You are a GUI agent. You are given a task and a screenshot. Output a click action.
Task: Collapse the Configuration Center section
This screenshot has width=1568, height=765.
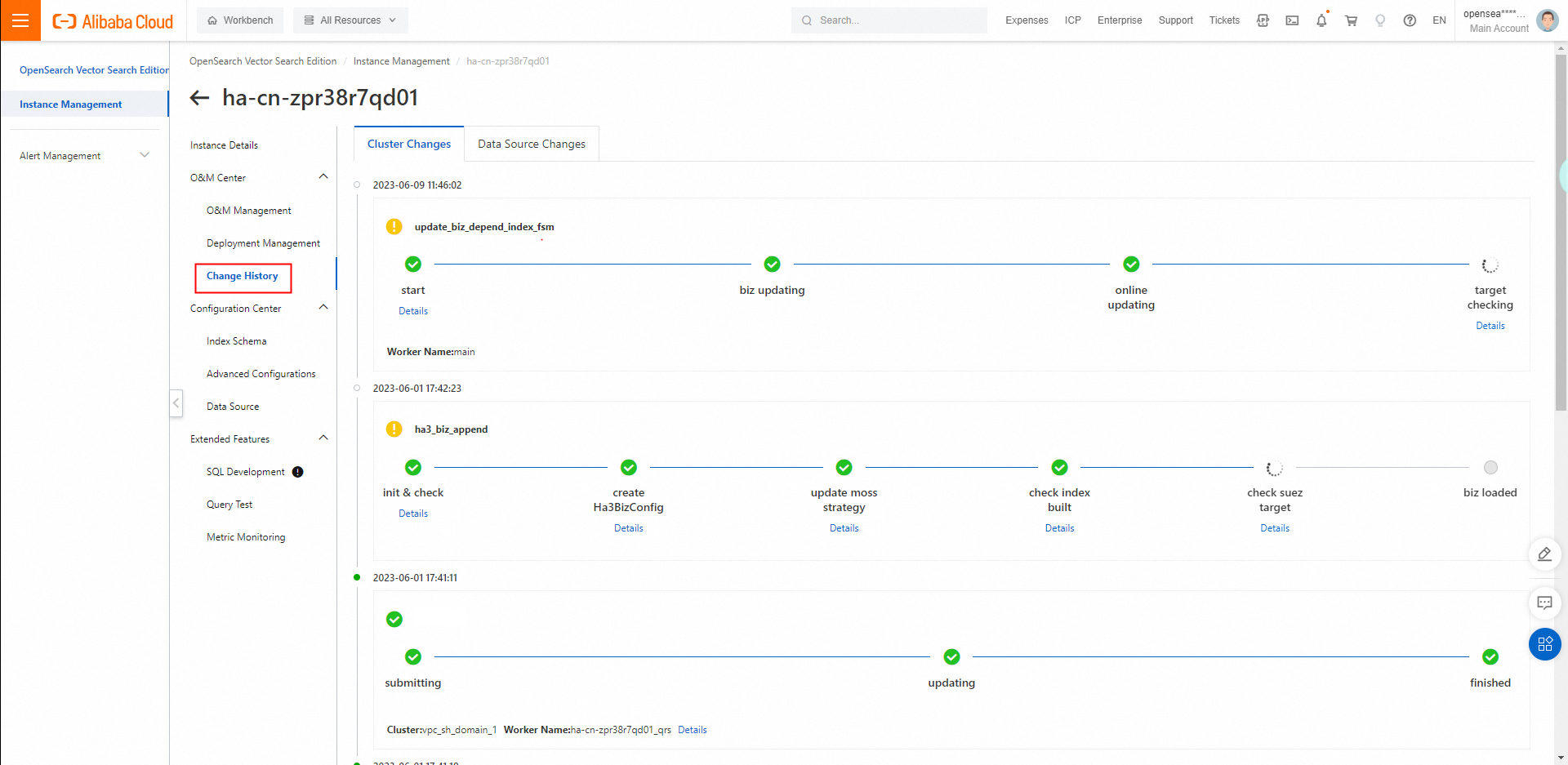pos(323,308)
